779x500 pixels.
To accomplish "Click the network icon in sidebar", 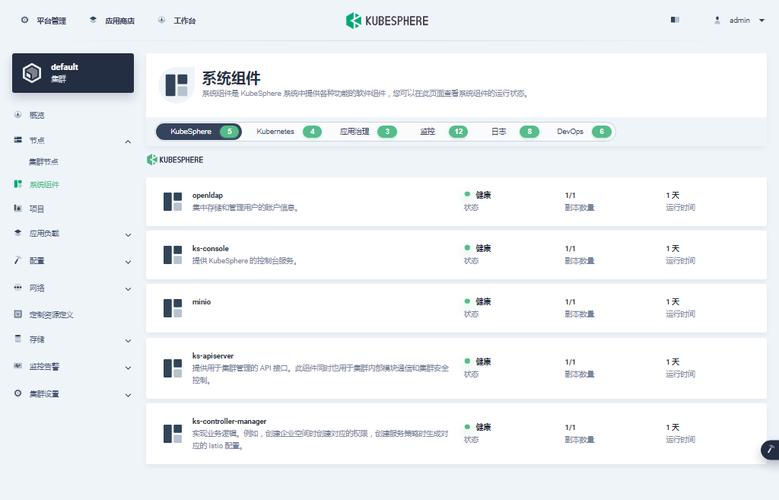I will [18, 287].
